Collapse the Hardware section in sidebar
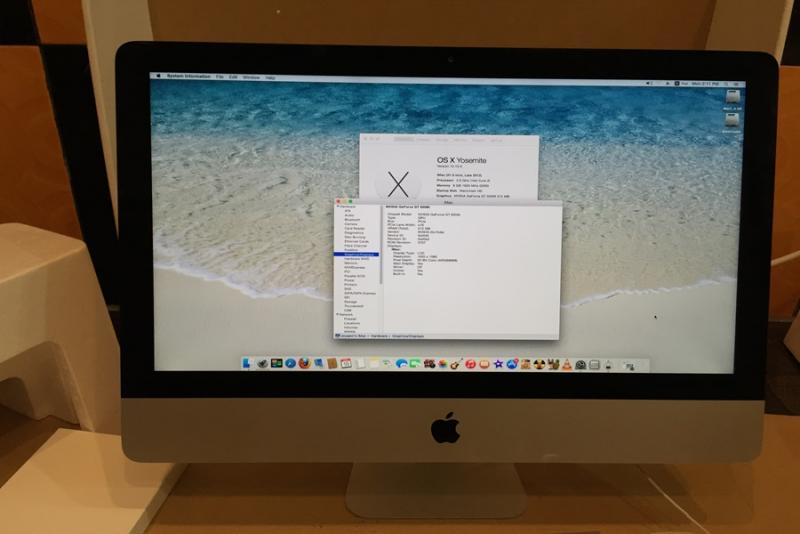 (x=338, y=207)
